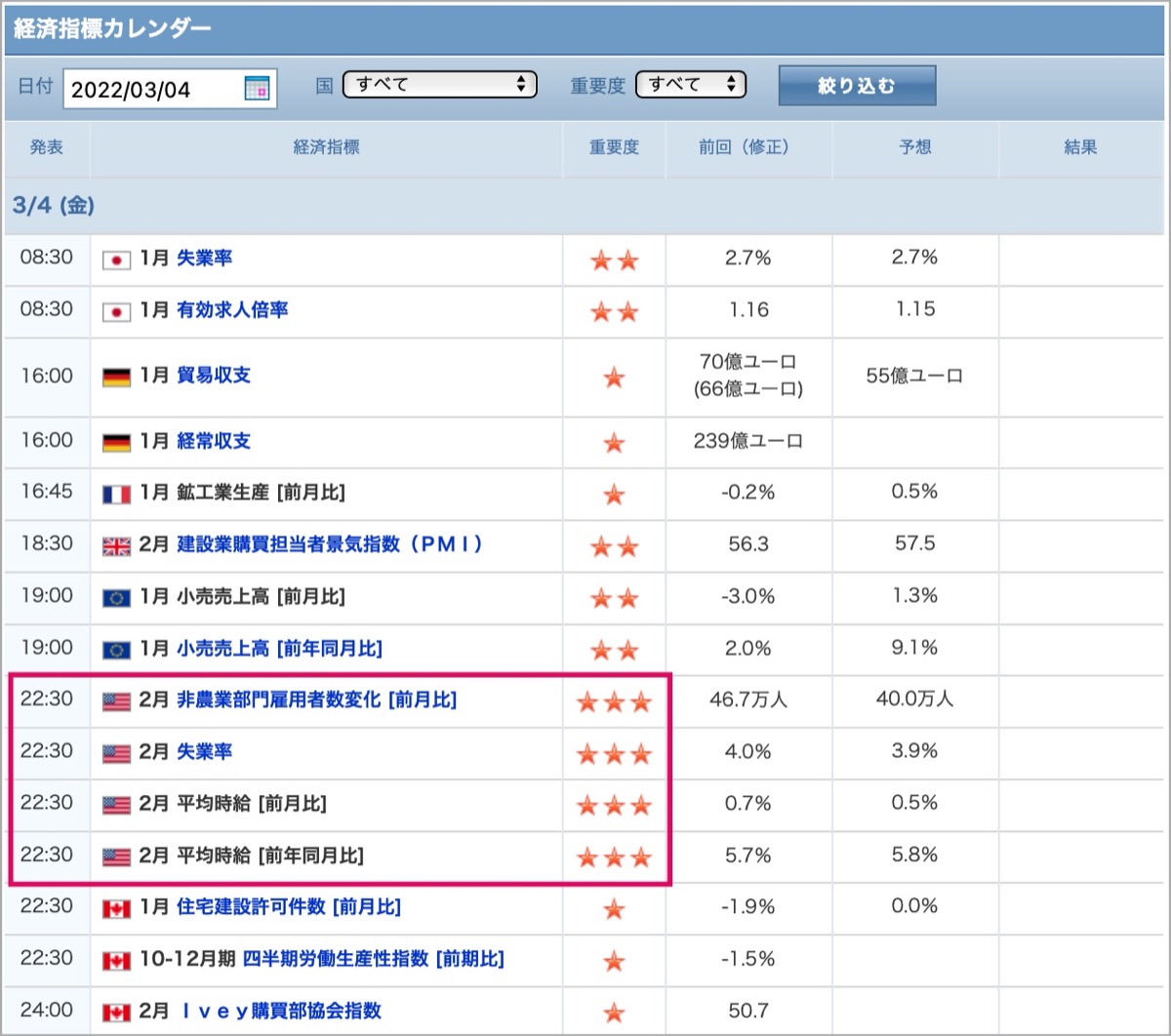The height and width of the screenshot is (1036, 1171).
Task: Open the 平均時給 [前年同月比] link
Action: point(270,856)
